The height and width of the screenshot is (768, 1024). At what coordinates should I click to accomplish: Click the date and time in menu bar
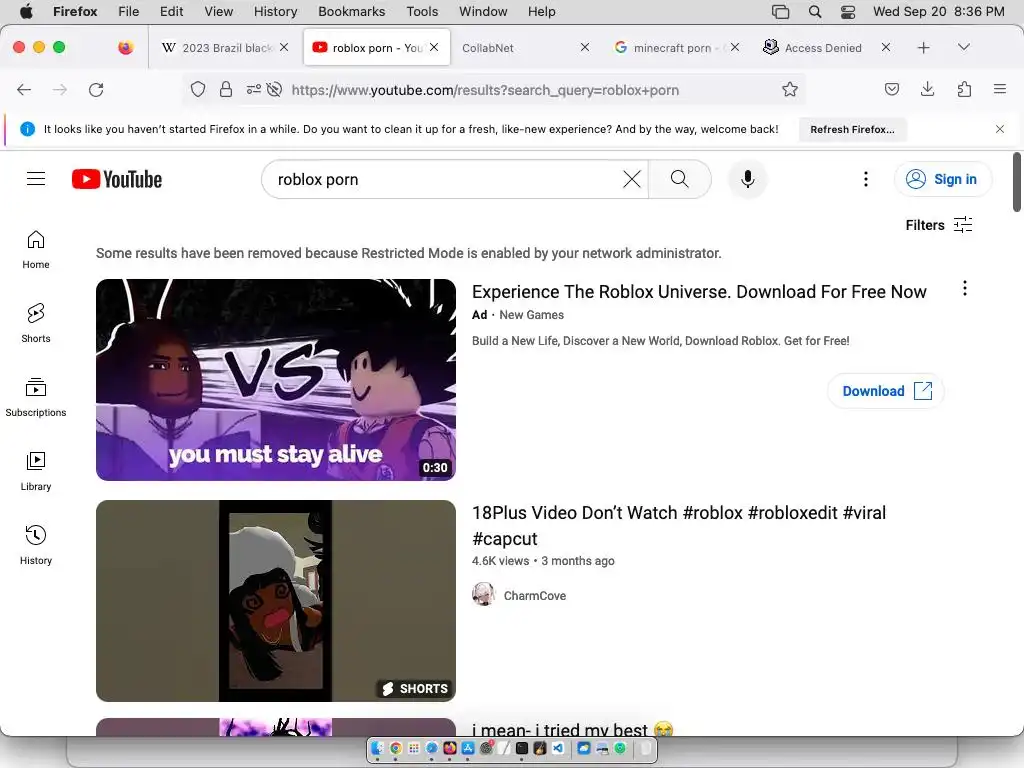(x=938, y=12)
